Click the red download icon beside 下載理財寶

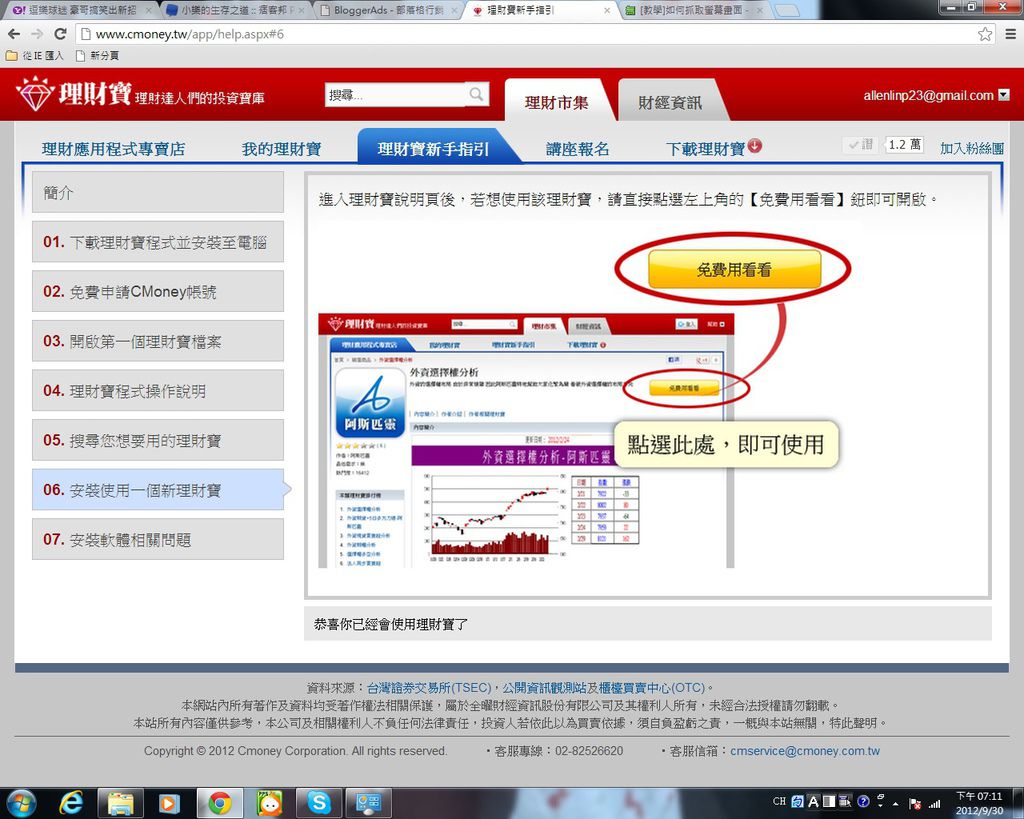point(755,146)
